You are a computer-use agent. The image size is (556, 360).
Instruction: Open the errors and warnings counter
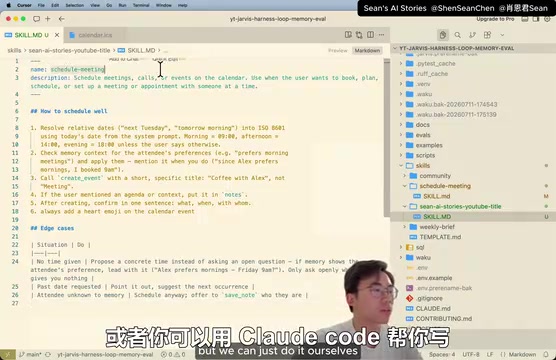point(173,354)
